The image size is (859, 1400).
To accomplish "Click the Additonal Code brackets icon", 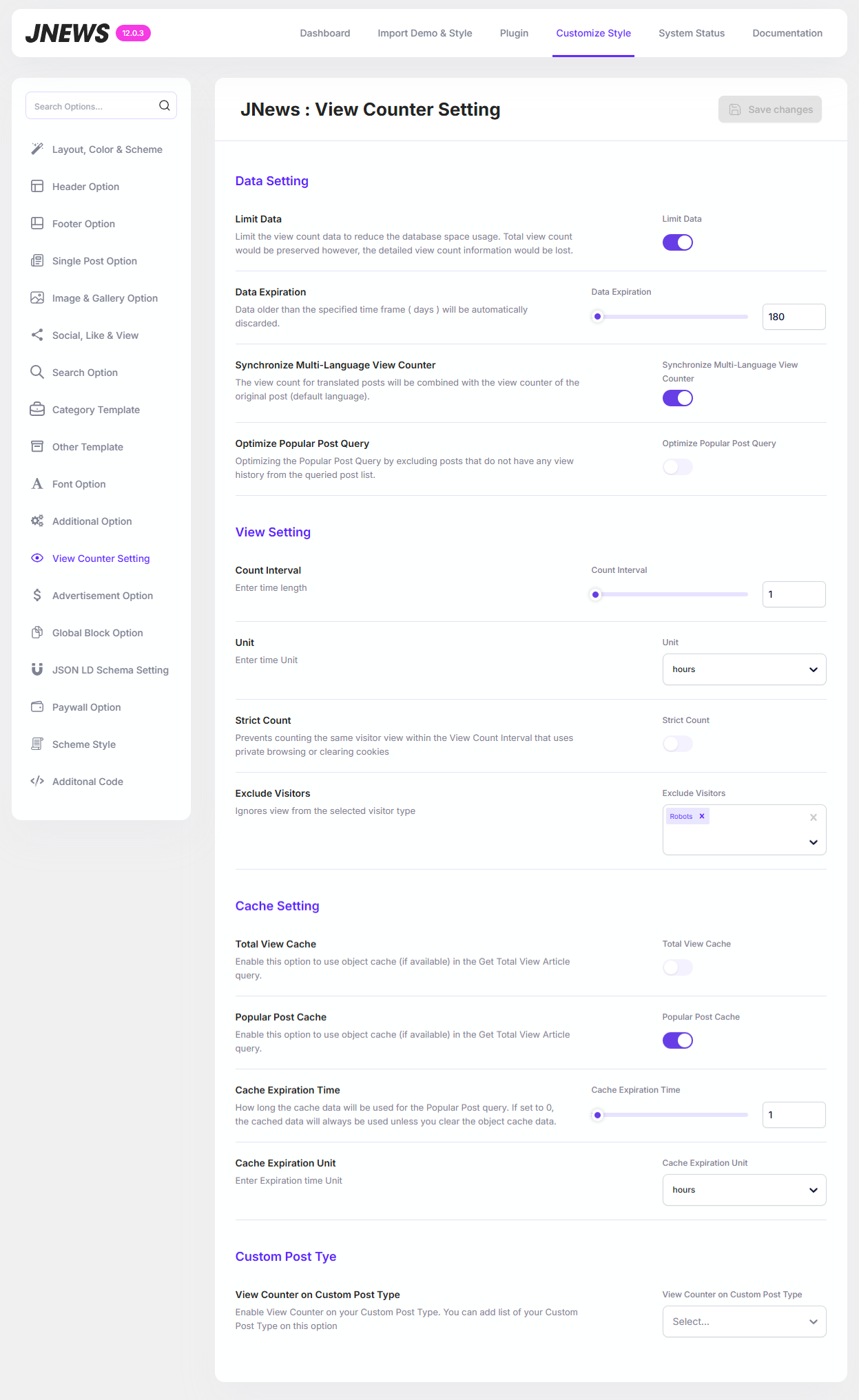I will pos(37,781).
